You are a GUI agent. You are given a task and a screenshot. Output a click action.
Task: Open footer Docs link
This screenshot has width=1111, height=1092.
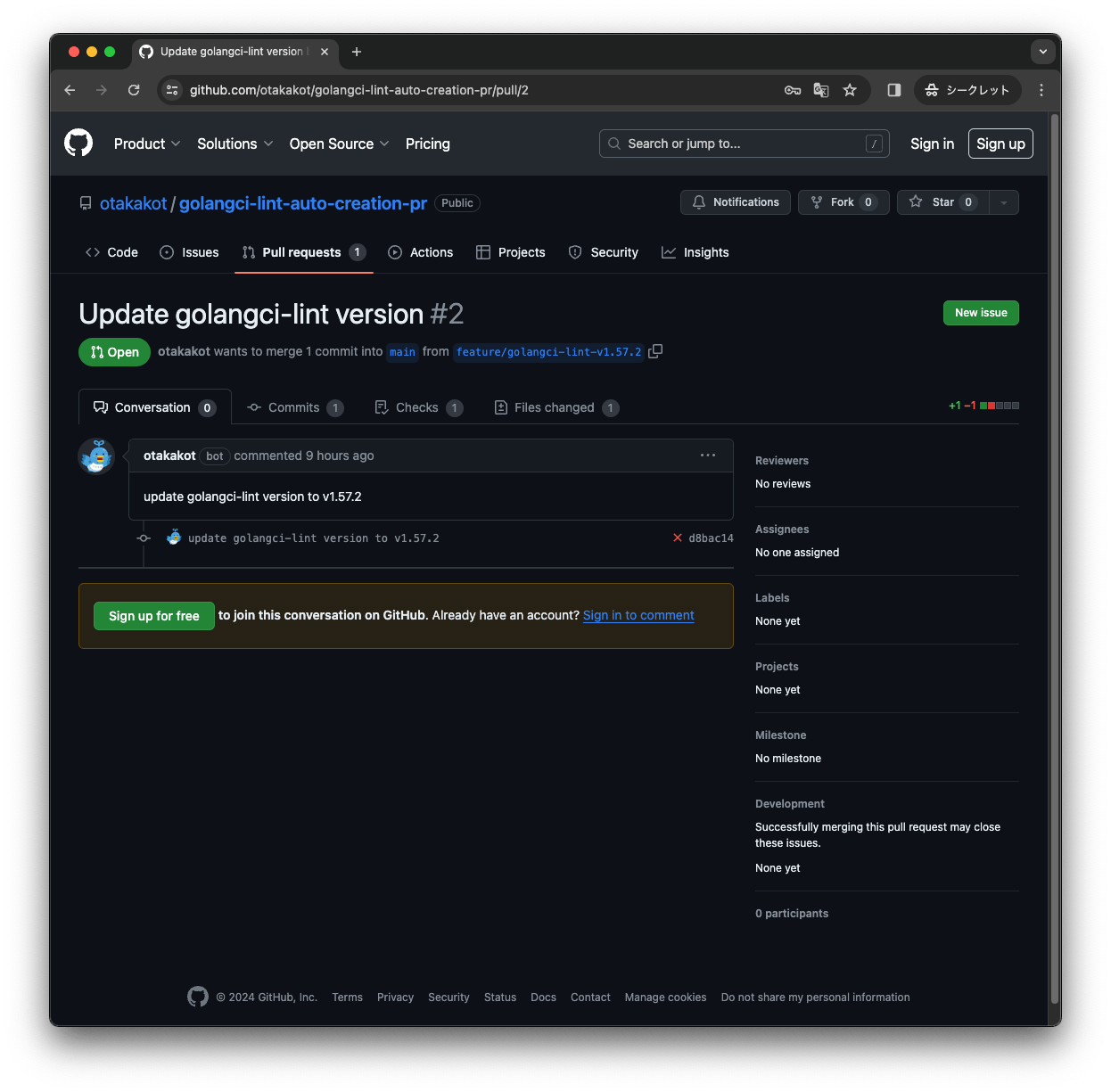[543, 998]
